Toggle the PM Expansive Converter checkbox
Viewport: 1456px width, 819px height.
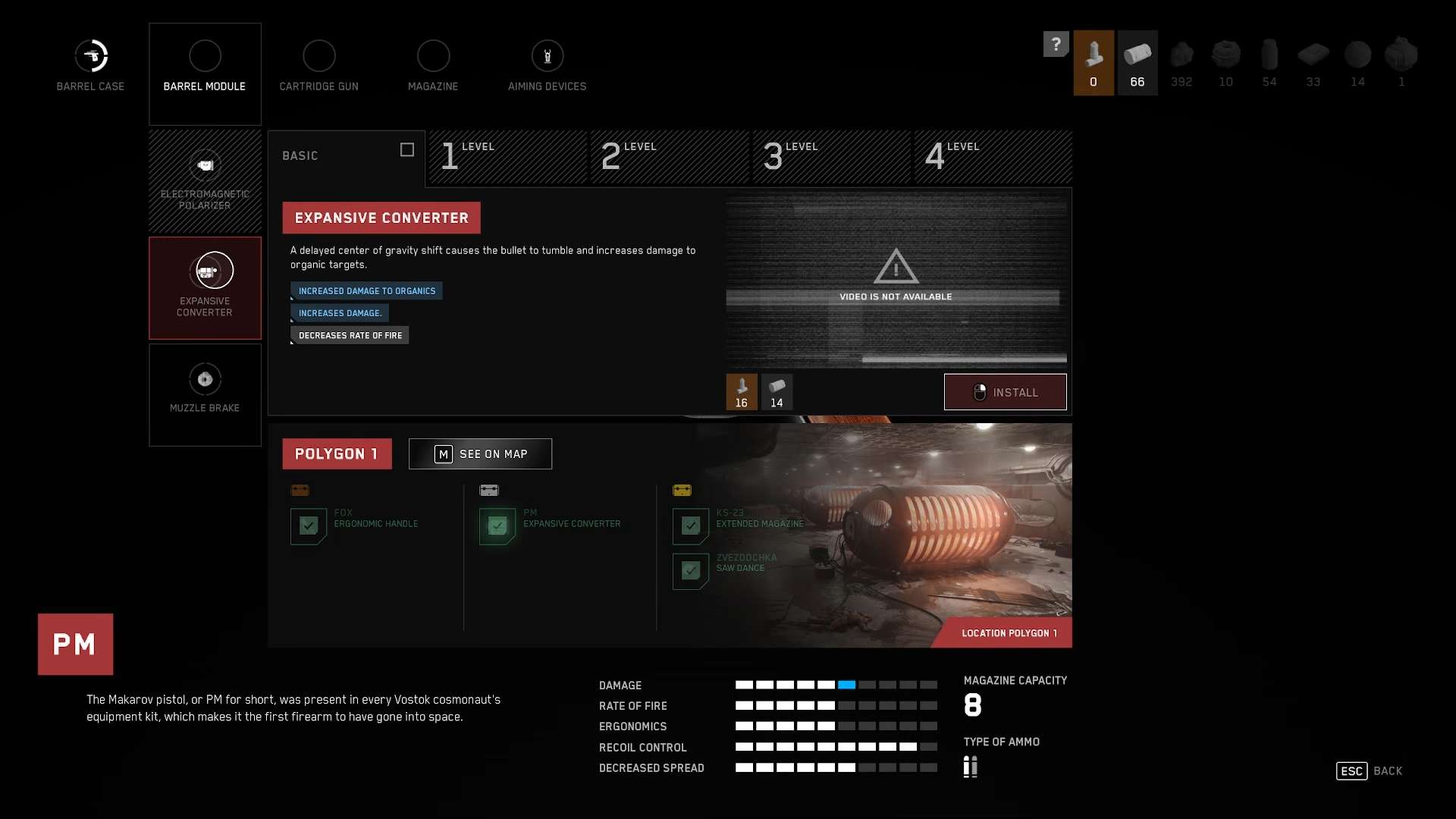[497, 526]
